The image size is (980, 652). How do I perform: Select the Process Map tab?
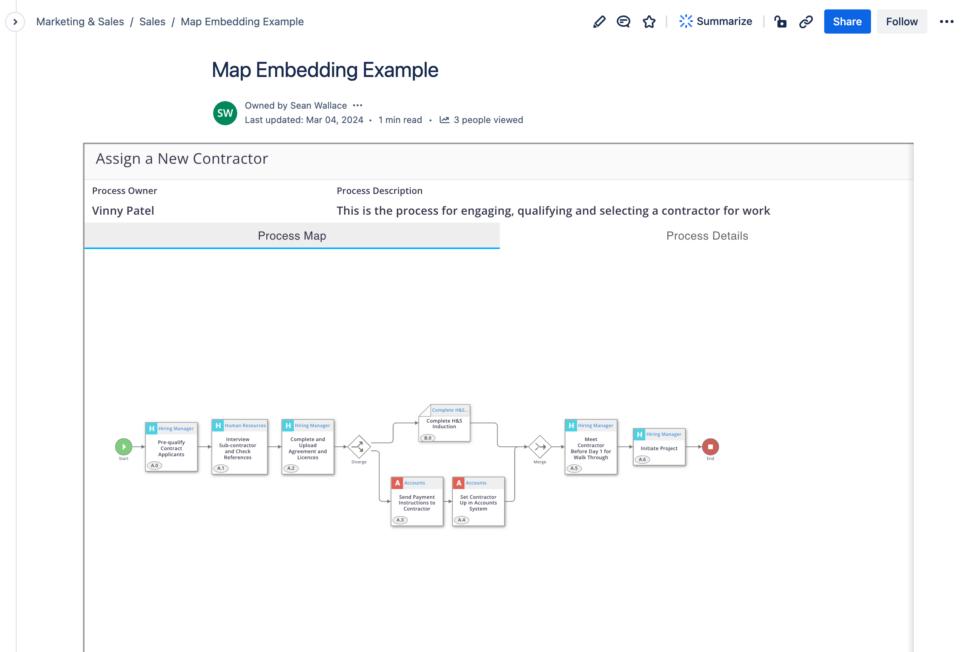(292, 236)
